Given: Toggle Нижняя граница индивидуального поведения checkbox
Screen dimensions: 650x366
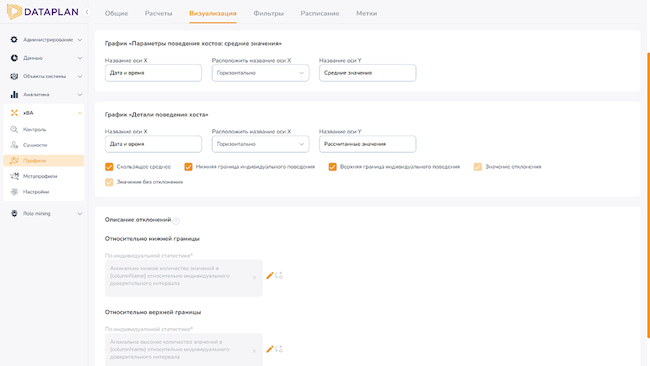Looking at the screenshot, I should pos(188,167).
